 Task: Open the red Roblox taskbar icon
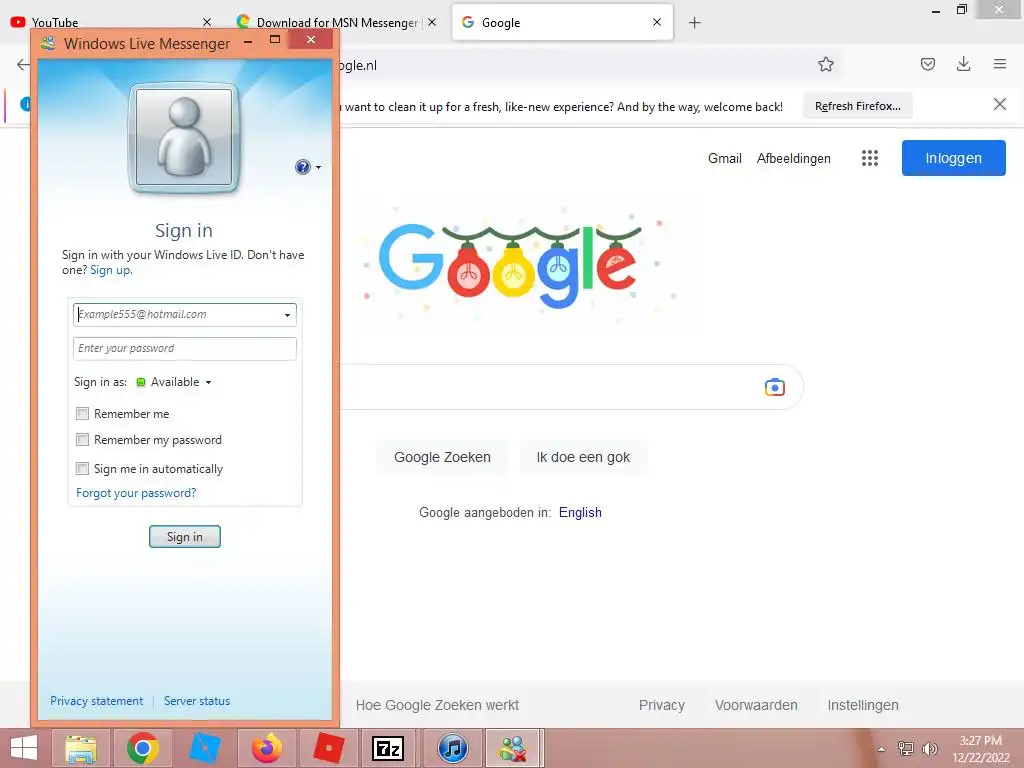pos(328,748)
